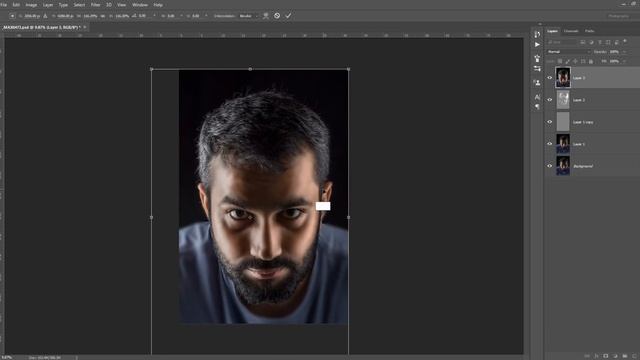Lock image pixels brush icon
Screen dimensions: 640x360
[x=568, y=61]
